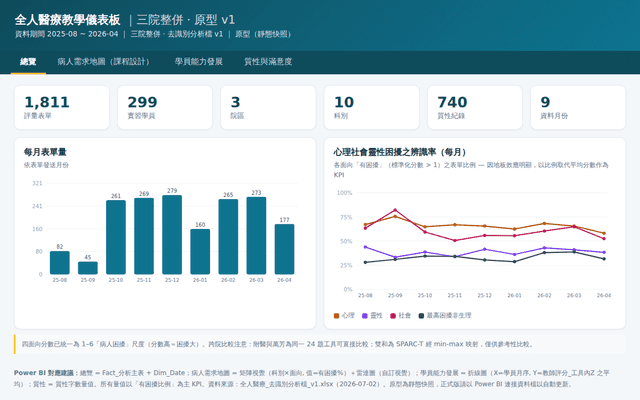Click the Power BI 對應建議 heading text

click(45, 373)
